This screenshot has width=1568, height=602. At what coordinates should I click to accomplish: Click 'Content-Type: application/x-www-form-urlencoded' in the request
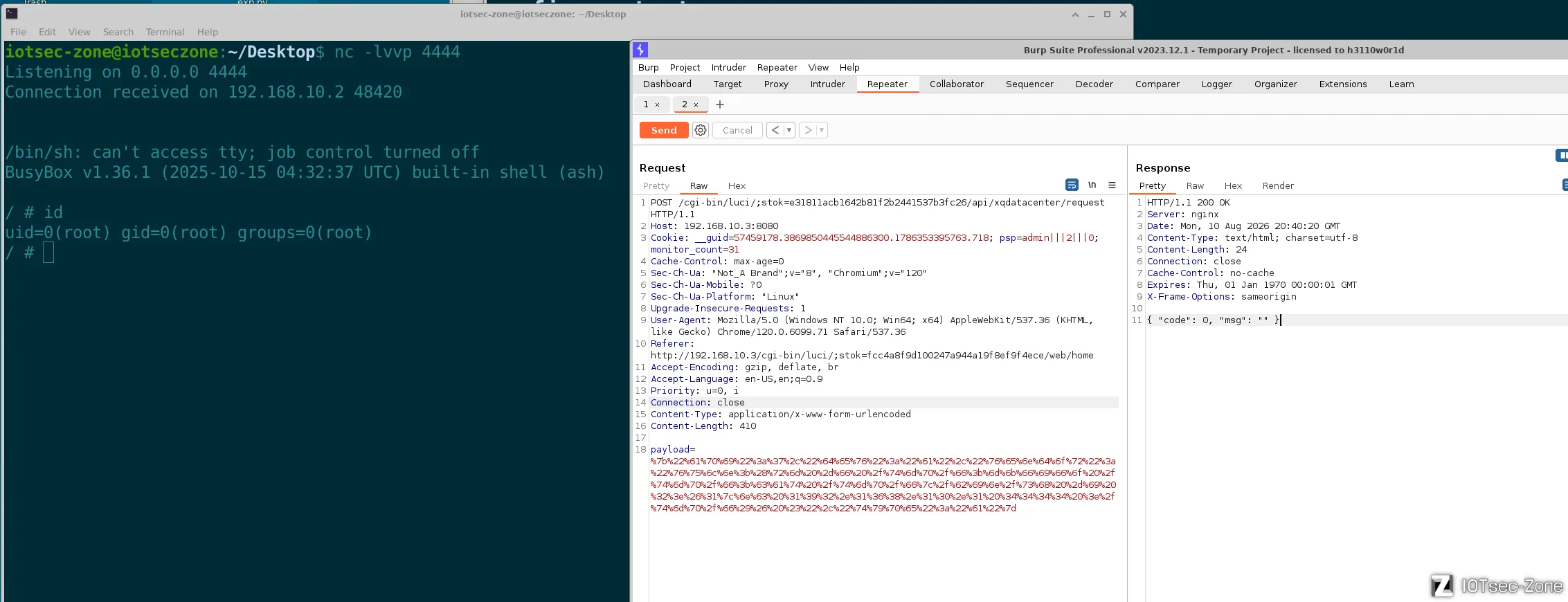pyautogui.click(x=781, y=414)
